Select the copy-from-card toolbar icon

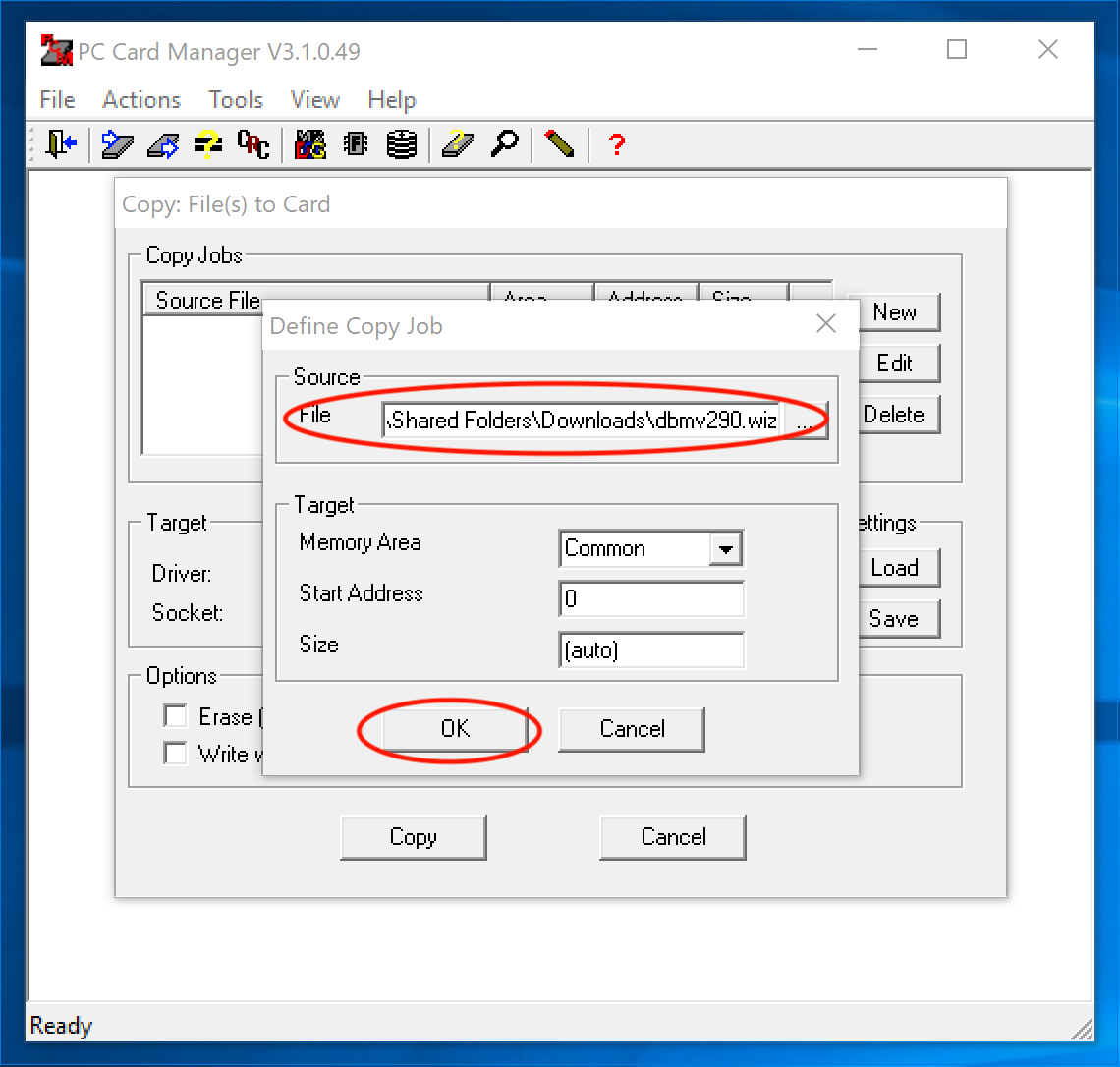pyautogui.click(x=162, y=144)
